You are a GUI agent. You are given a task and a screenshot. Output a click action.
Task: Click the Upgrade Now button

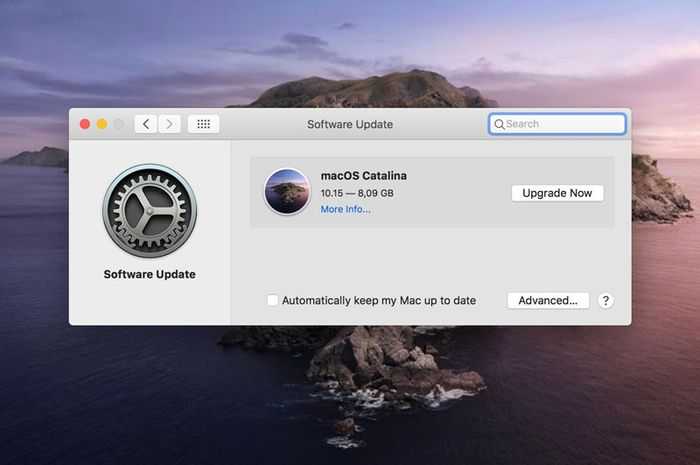tap(557, 193)
